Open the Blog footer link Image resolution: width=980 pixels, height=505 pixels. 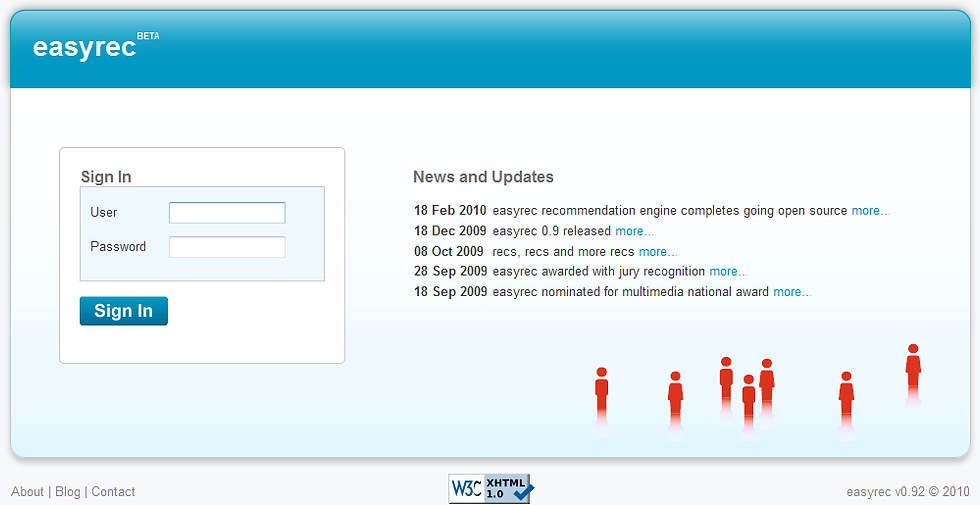68,491
